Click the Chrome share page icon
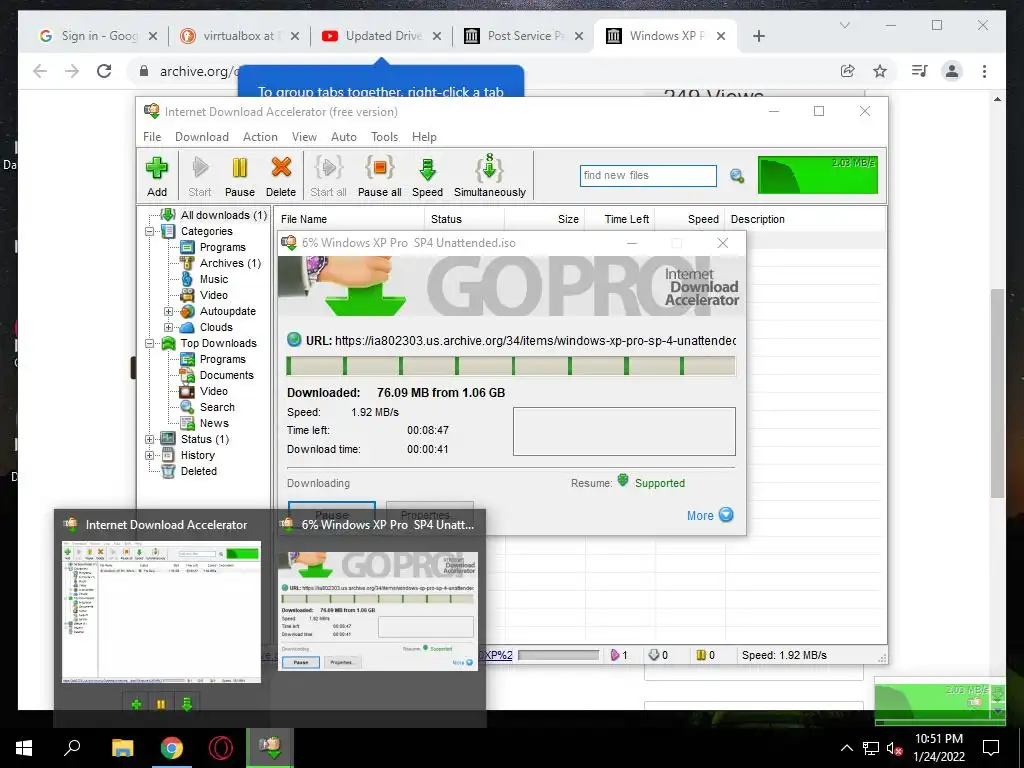This screenshot has width=1024, height=768. pyautogui.click(x=848, y=71)
